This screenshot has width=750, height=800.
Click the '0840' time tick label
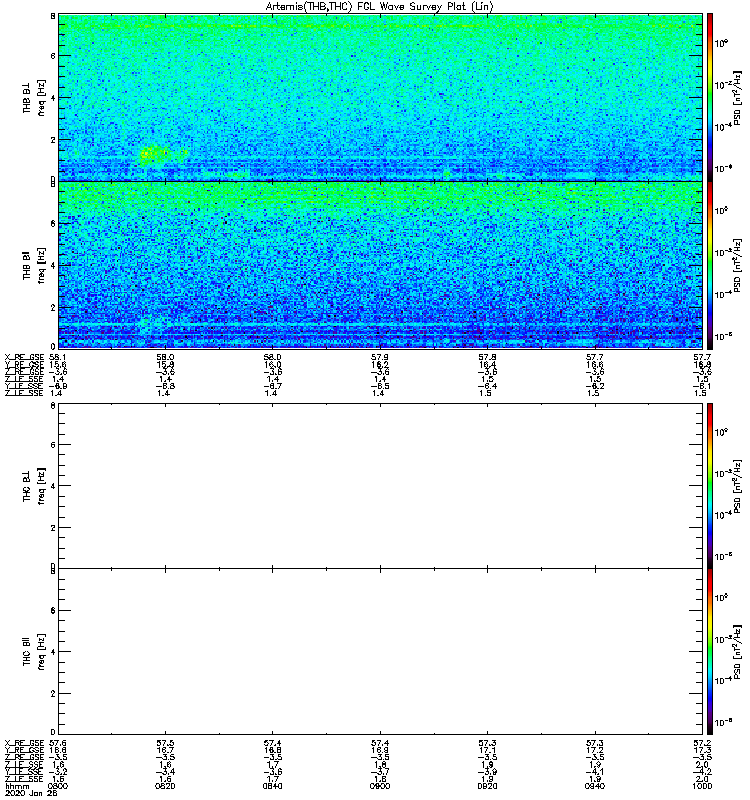272,786
